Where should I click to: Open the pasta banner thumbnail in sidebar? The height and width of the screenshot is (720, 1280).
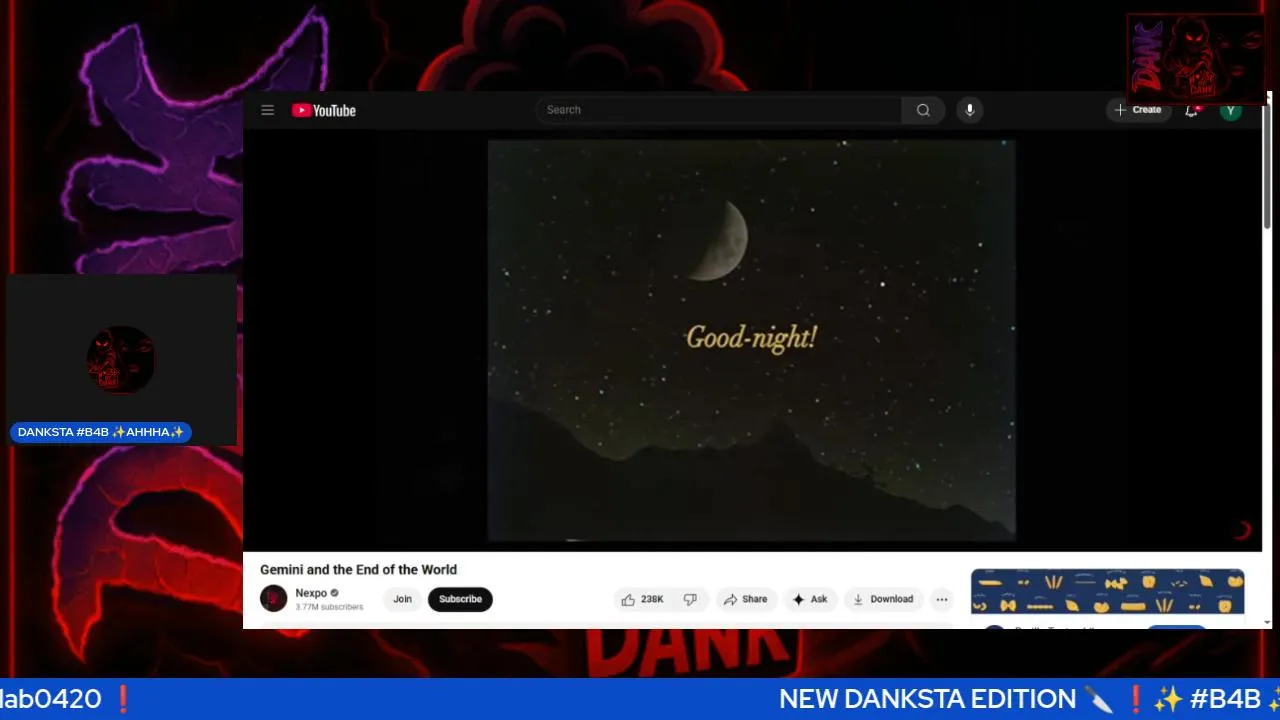click(1107, 591)
